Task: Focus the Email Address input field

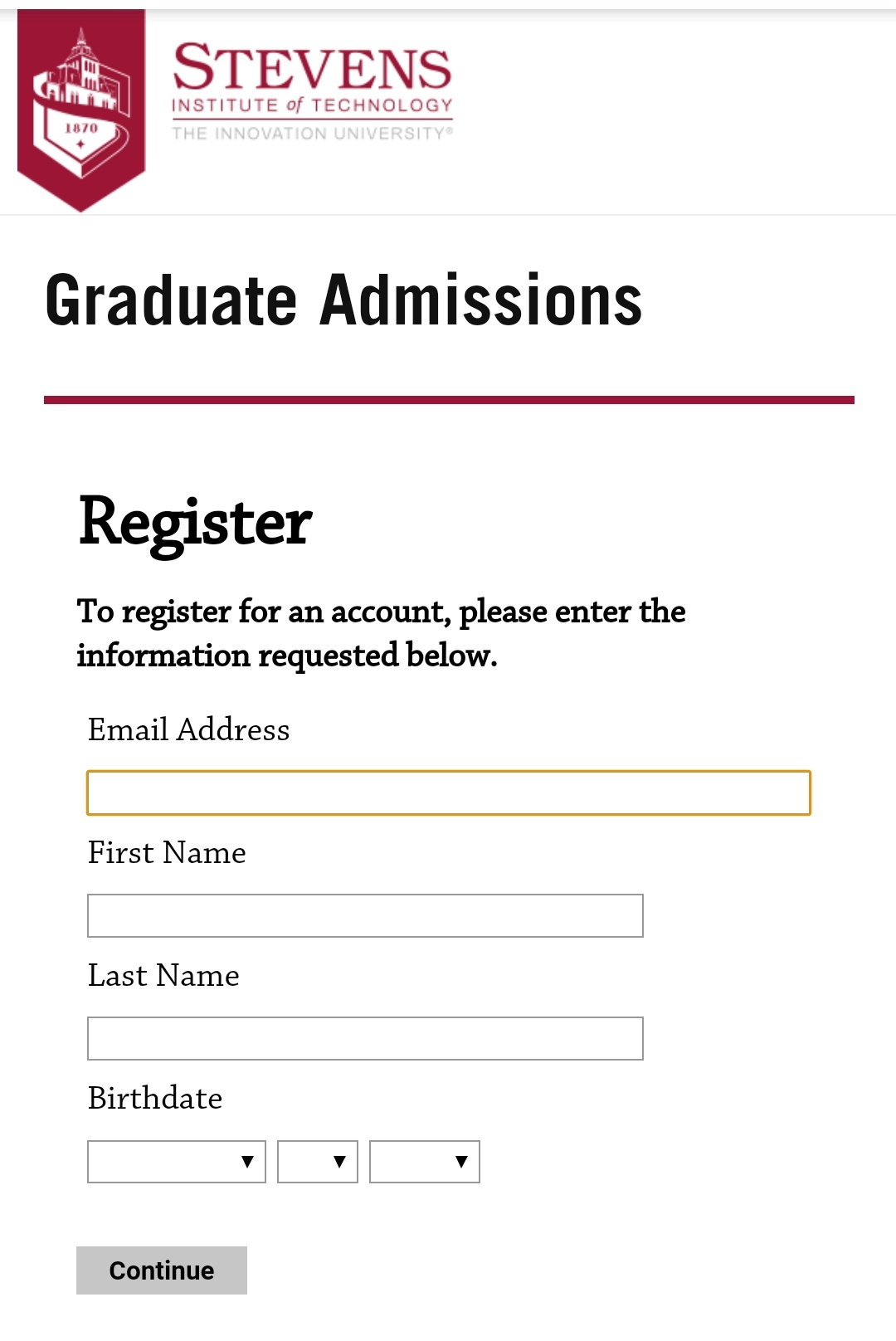Action: tap(448, 793)
